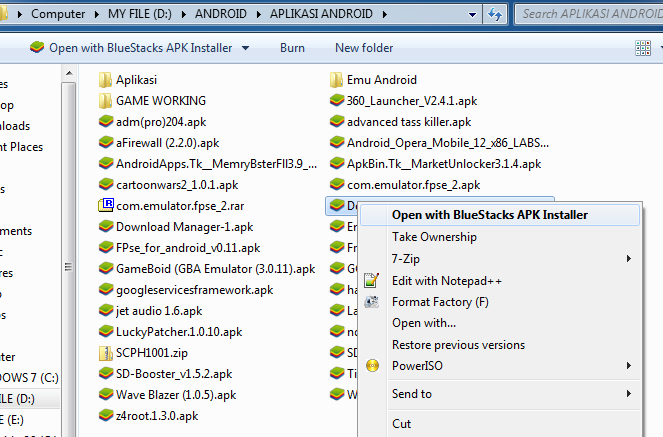The width and height of the screenshot is (663, 437).
Task: Select AndroidApps.Tk__MemryBsterFll3.9 file name
Action: click(x=216, y=164)
